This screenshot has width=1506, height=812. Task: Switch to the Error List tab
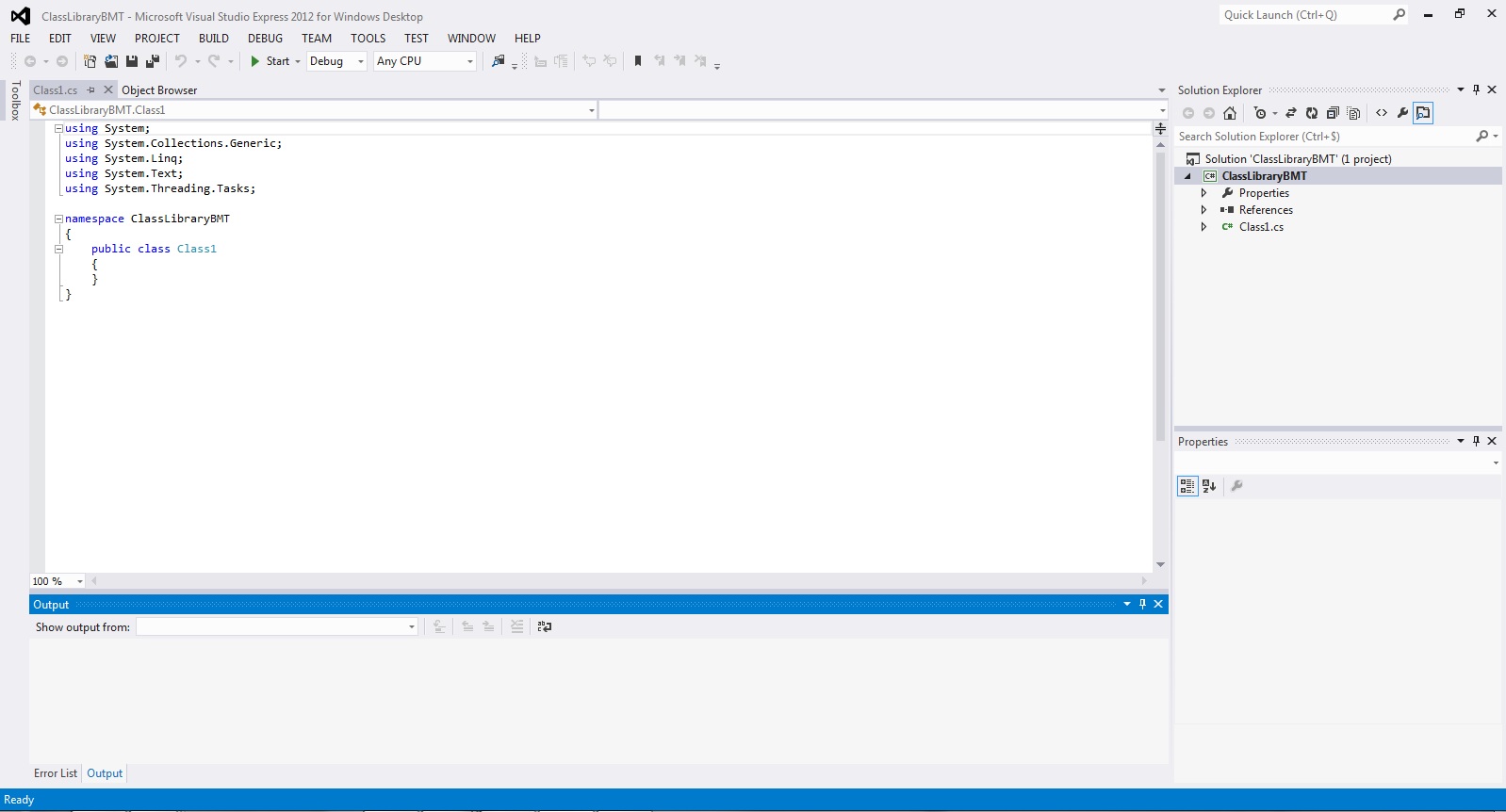(56, 773)
